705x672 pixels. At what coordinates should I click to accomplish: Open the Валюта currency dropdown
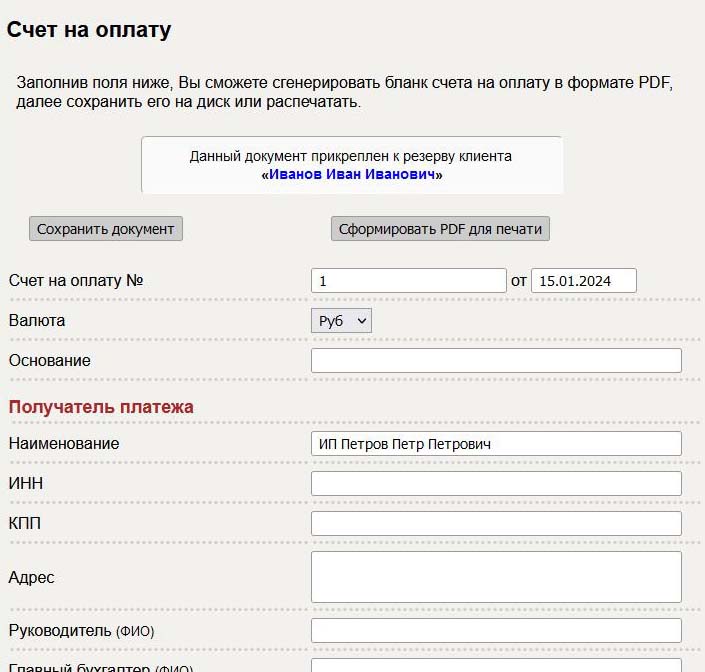coord(341,320)
